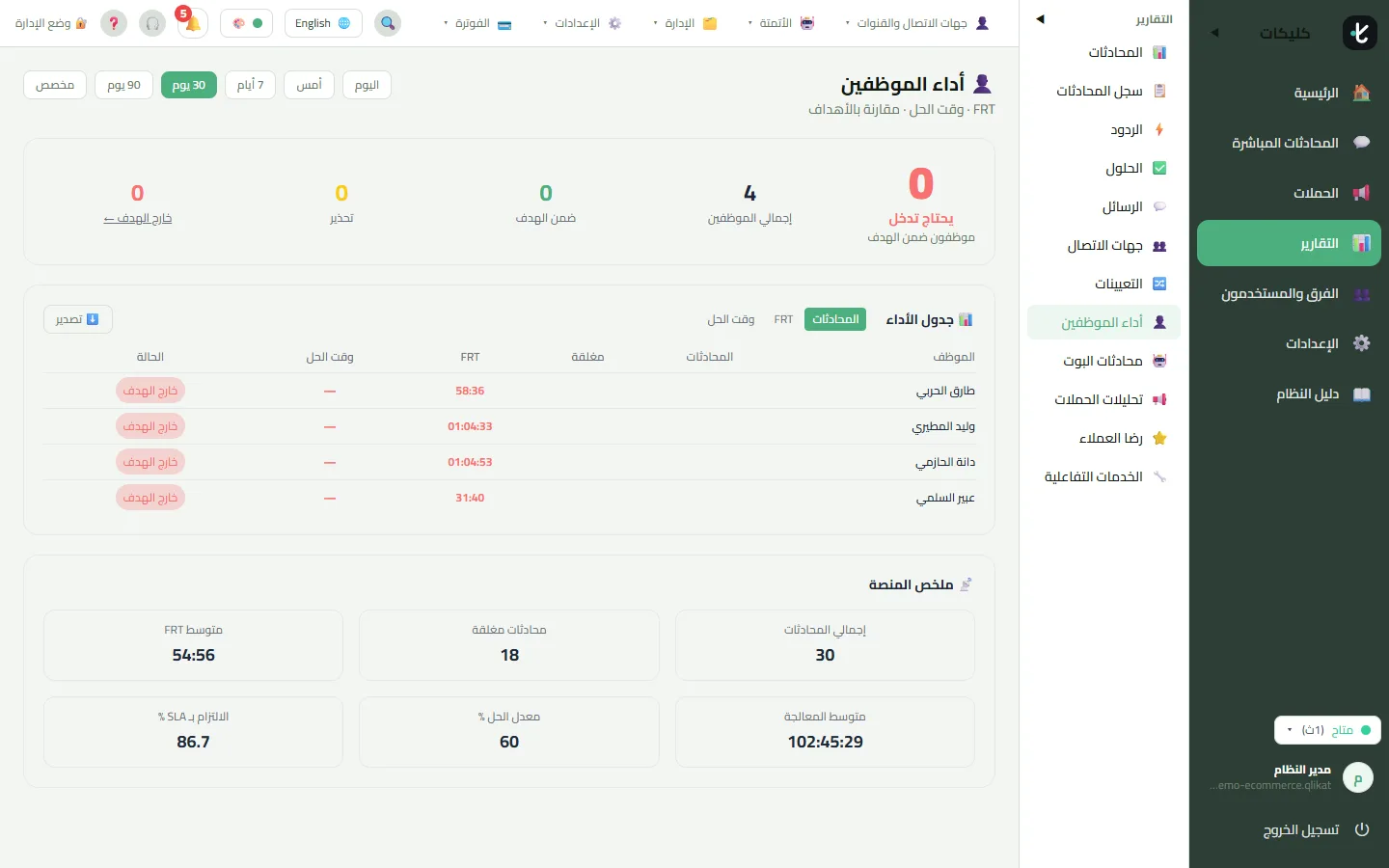1389x868 pixels.
Task: Click the headset support icon
Action: pyautogui.click(x=152, y=23)
